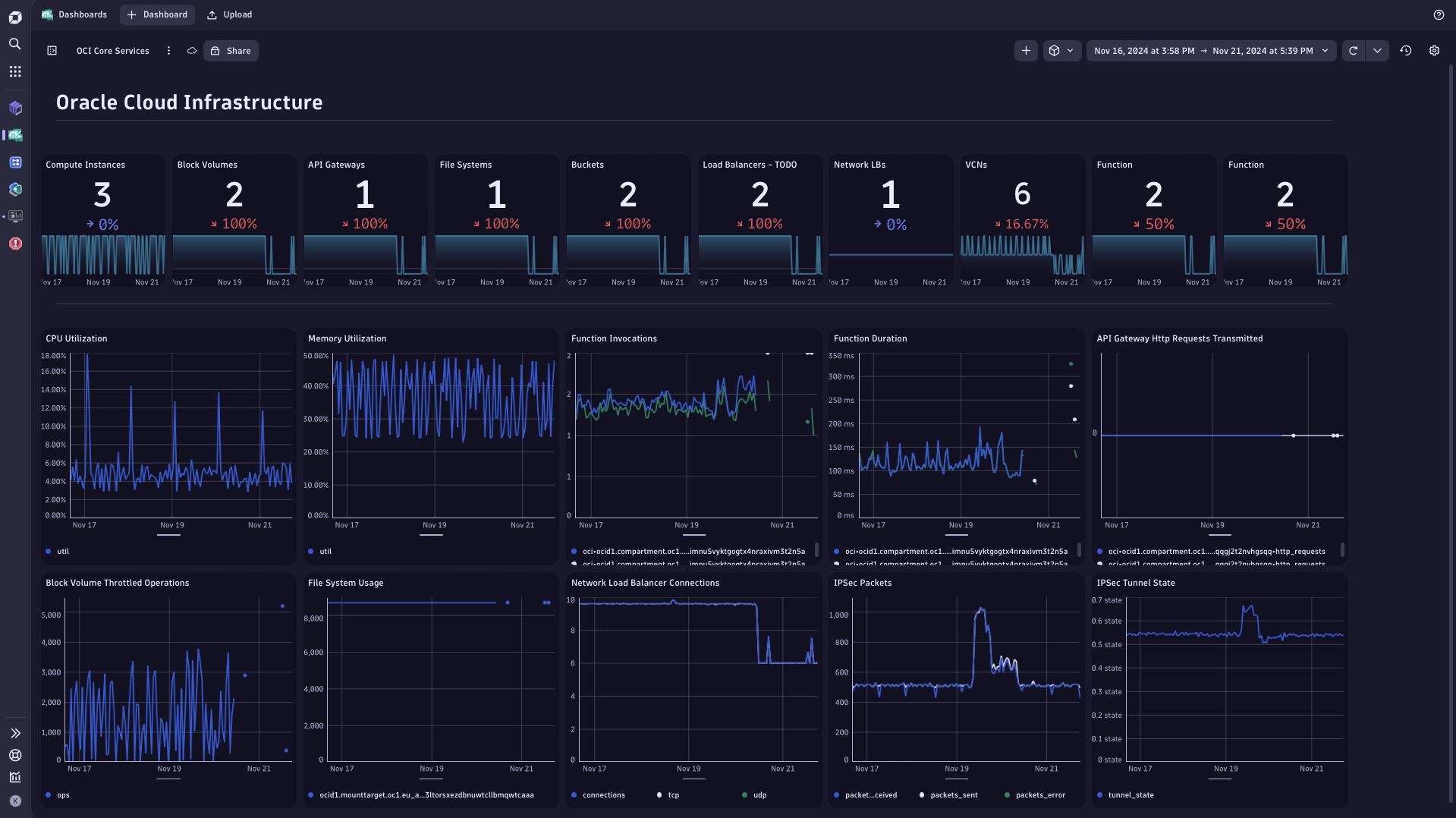Toggle packets_sent legend entry
1456x818 pixels.
point(948,795)
